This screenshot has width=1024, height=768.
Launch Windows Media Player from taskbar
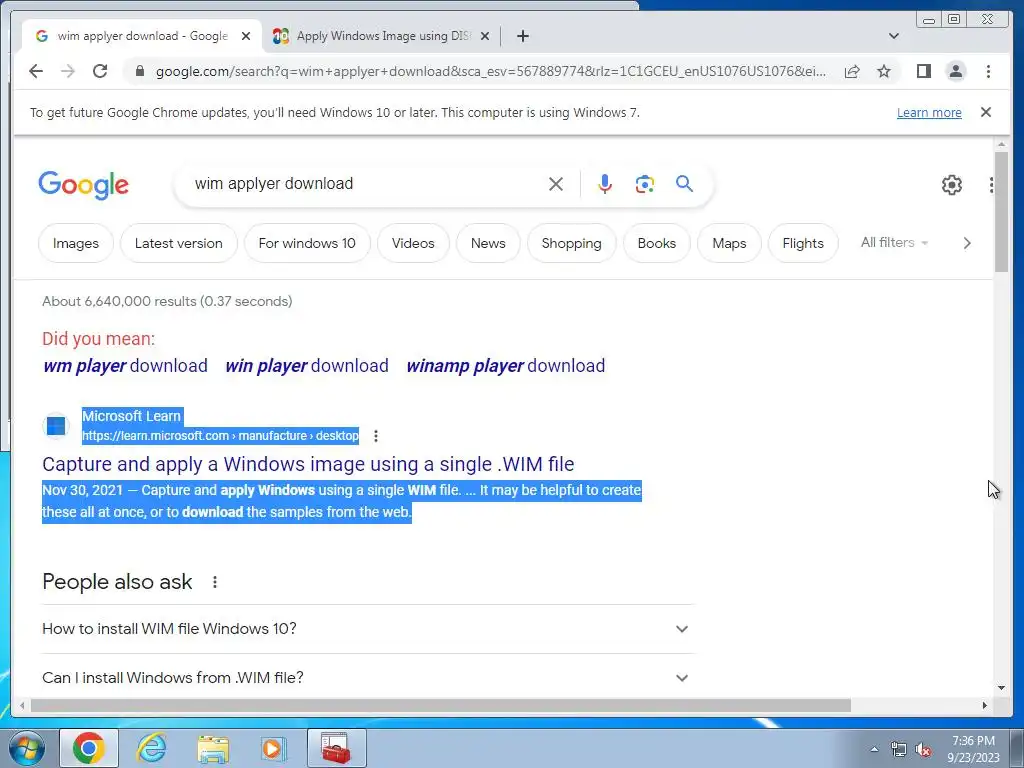[x=273, y=748]
